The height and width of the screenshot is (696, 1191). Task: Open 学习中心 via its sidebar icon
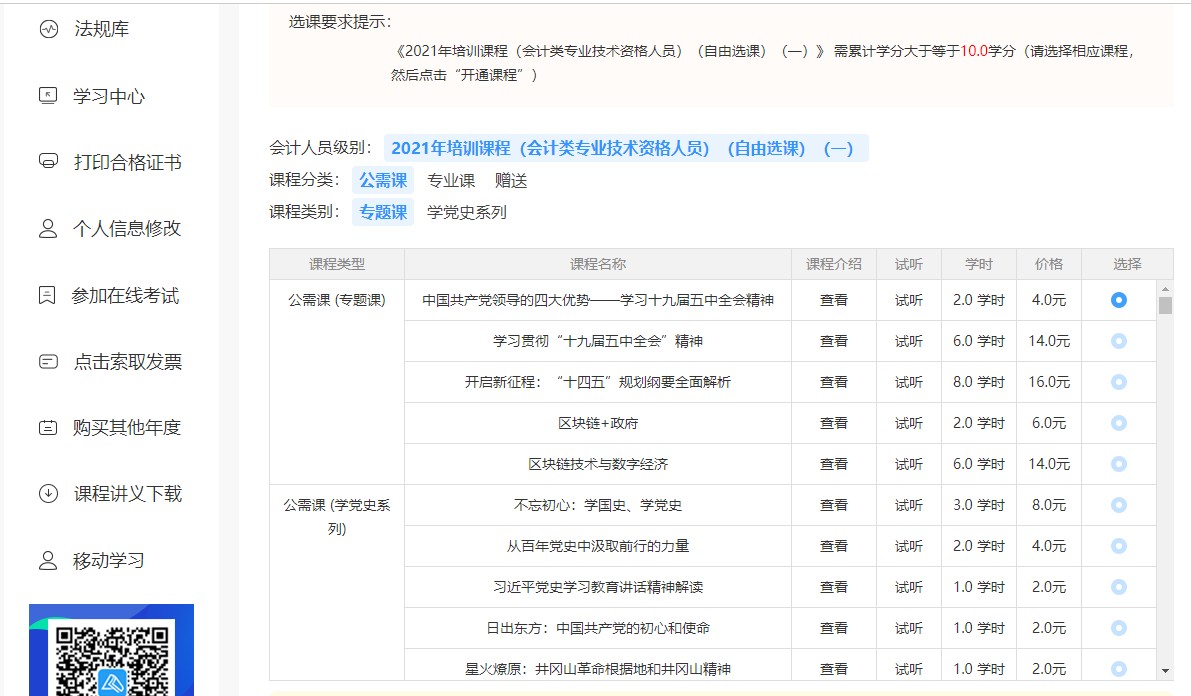coord(48,96)
